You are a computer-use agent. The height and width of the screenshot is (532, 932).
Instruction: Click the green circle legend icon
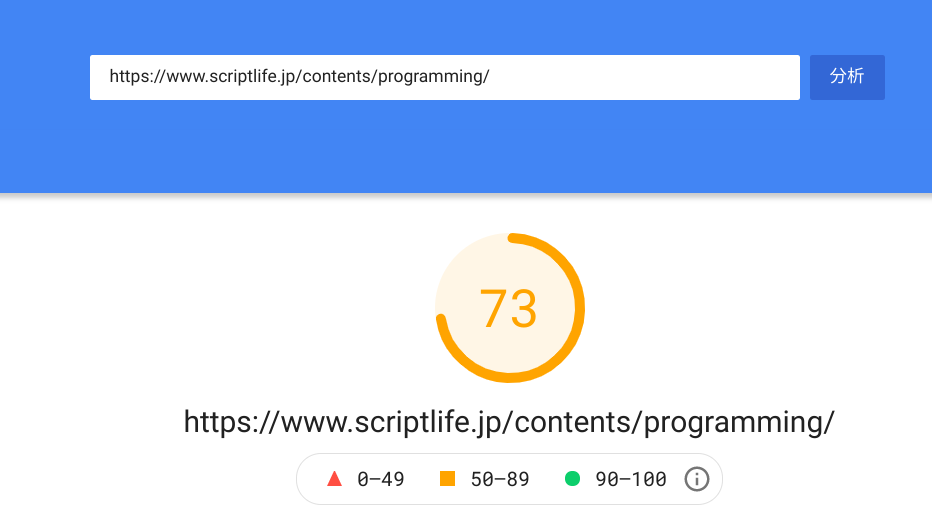(x=572, y=479)
